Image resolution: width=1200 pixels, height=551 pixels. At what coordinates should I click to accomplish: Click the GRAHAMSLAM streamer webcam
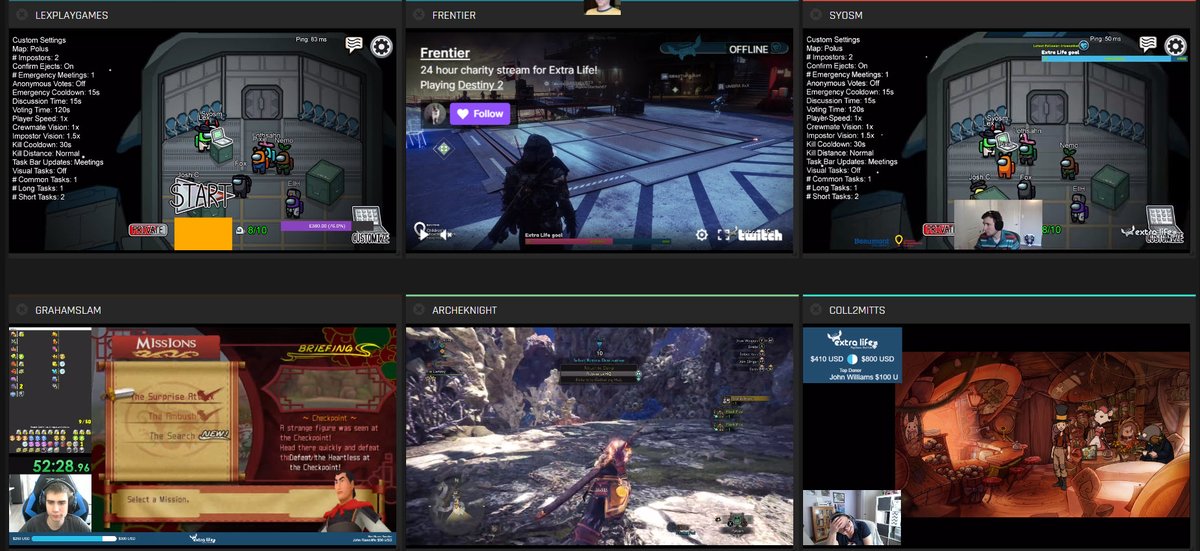point(50,504)
